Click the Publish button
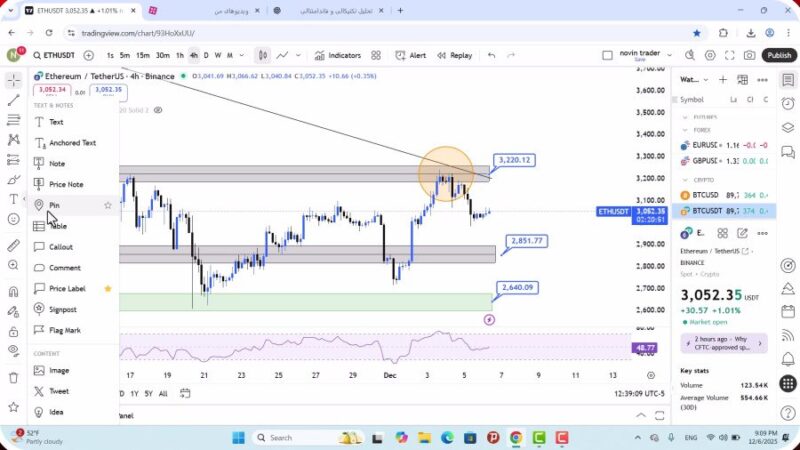800x450 pixels. point(779,56)
